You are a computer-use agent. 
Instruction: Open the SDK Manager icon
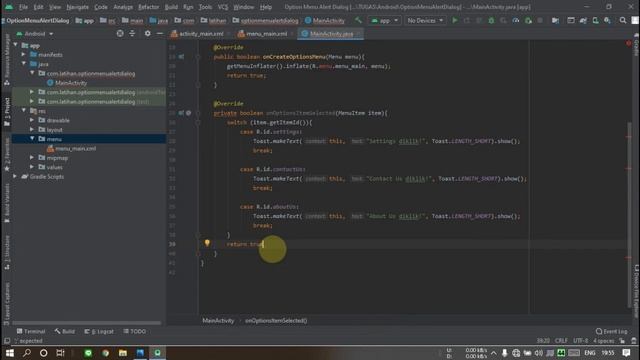tap(607, 20)
